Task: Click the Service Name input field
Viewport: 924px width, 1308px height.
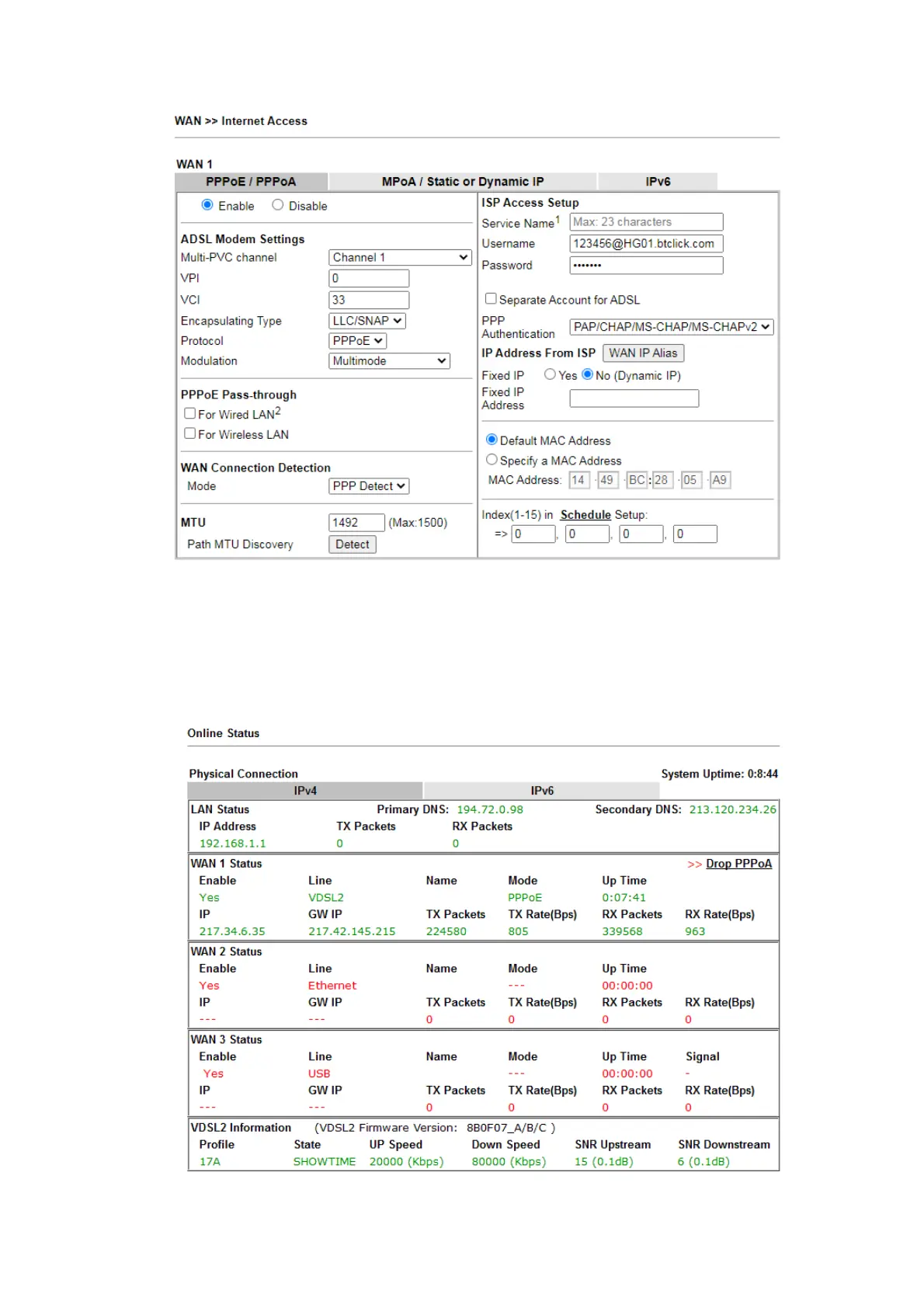Action: pos(646,222)
